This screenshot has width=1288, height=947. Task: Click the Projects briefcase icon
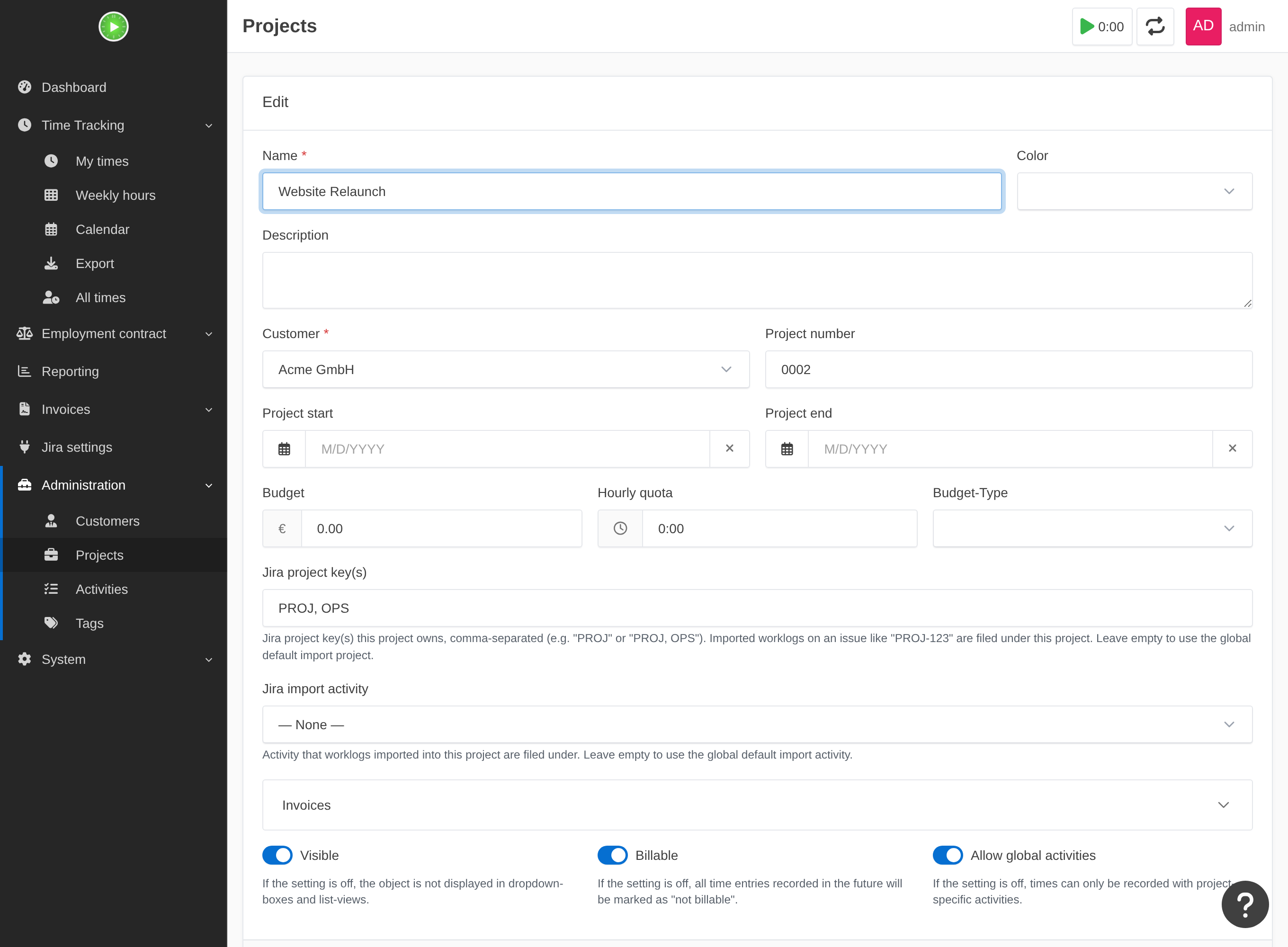click(51, 555)
